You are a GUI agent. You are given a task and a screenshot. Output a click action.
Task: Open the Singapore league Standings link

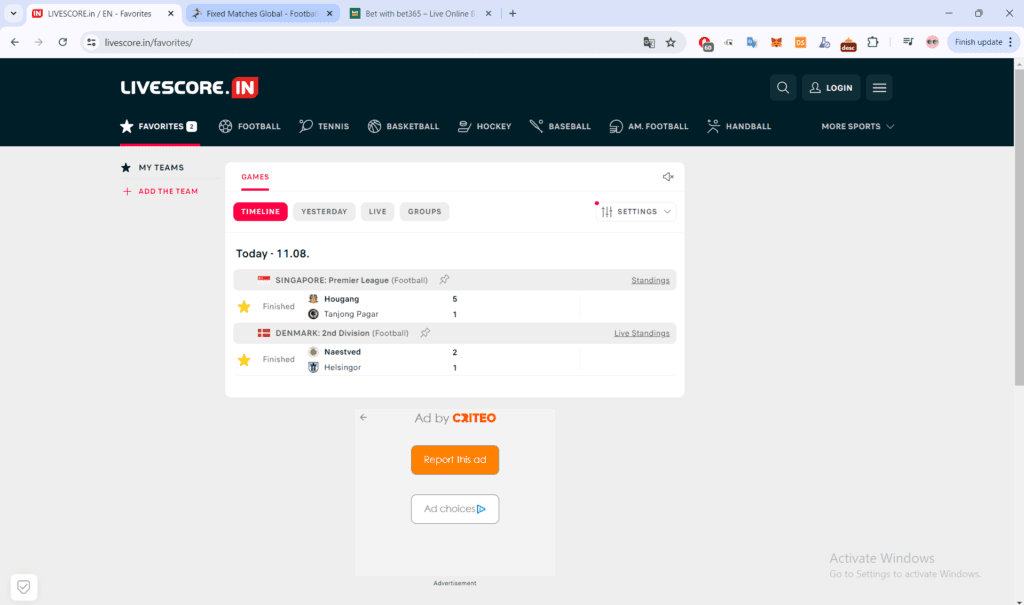[x=650, y=280]
